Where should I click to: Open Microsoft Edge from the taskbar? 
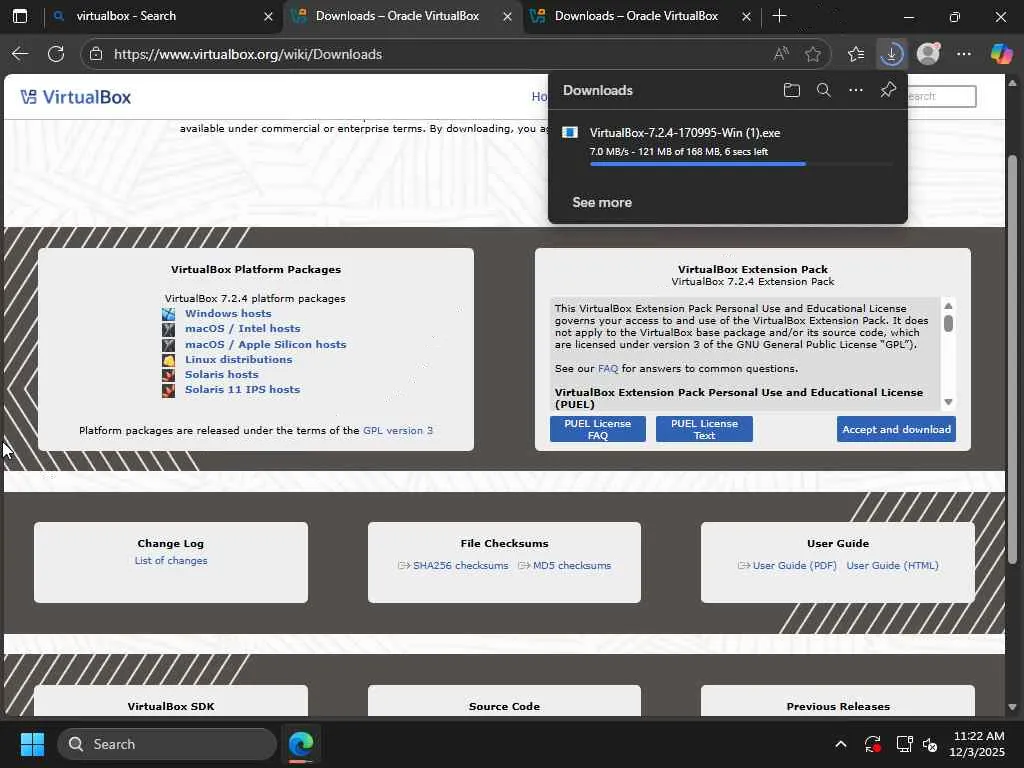click(x=301, y=744)
